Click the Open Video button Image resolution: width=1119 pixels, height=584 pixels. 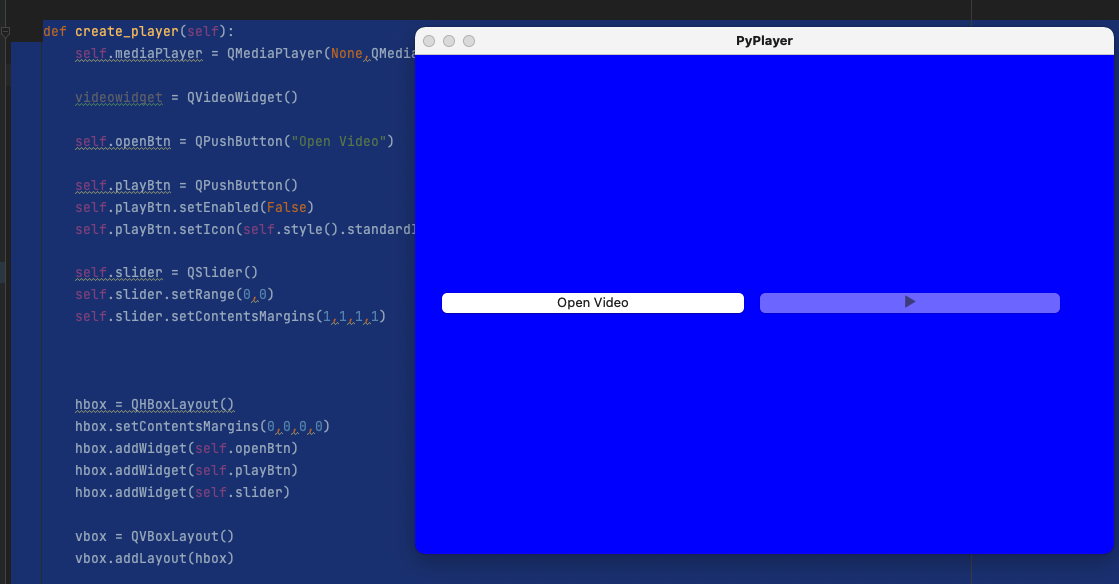(592, 303)
